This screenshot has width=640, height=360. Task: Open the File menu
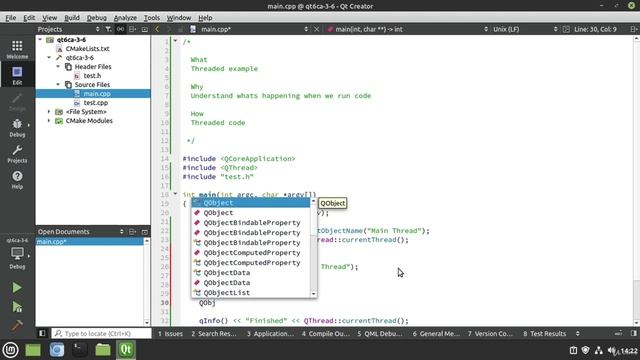pos(11,18)
